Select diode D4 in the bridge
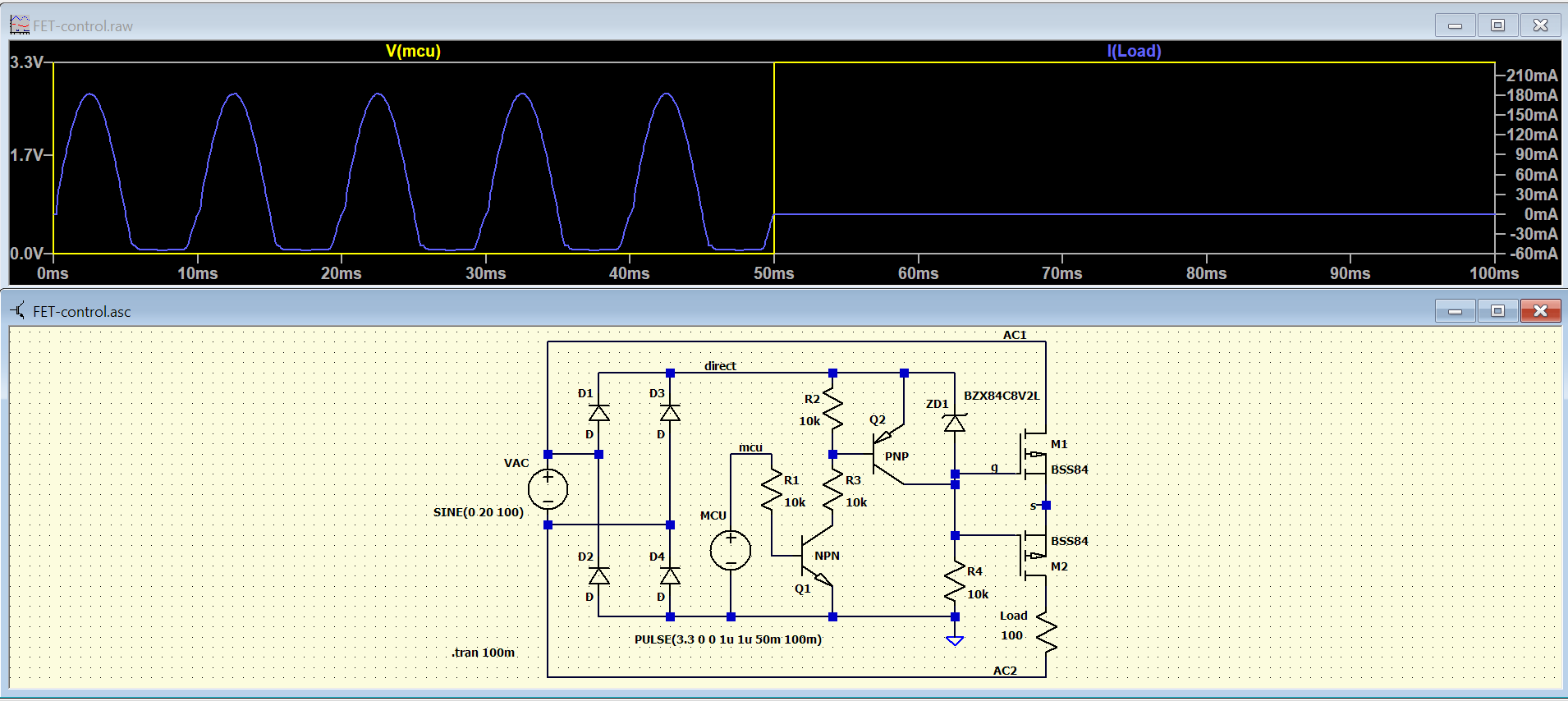Screen dimensions: 1568x701 click(x=670, y=575)
